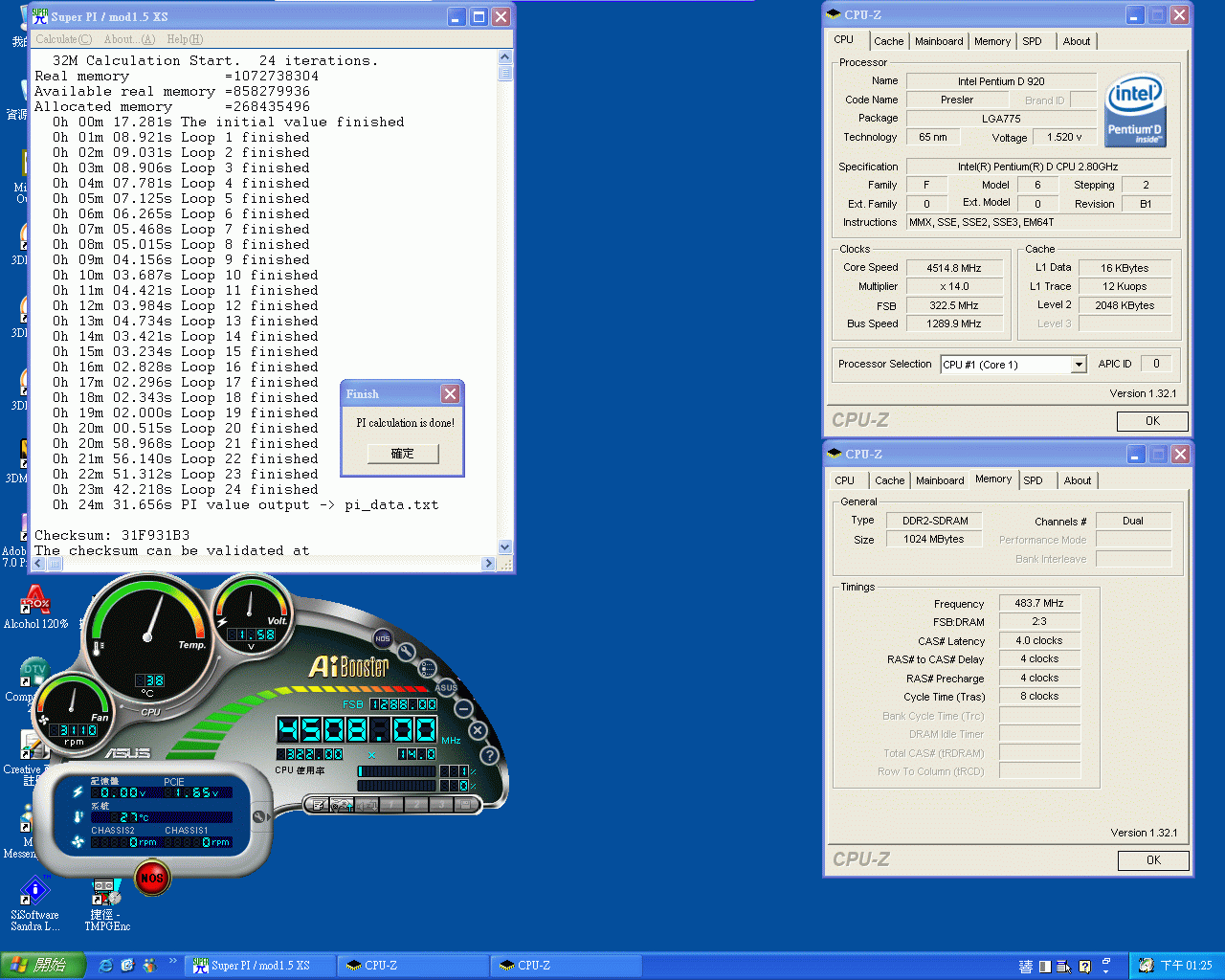Click Checksum 31F931B3 line in Super PI

112,535
